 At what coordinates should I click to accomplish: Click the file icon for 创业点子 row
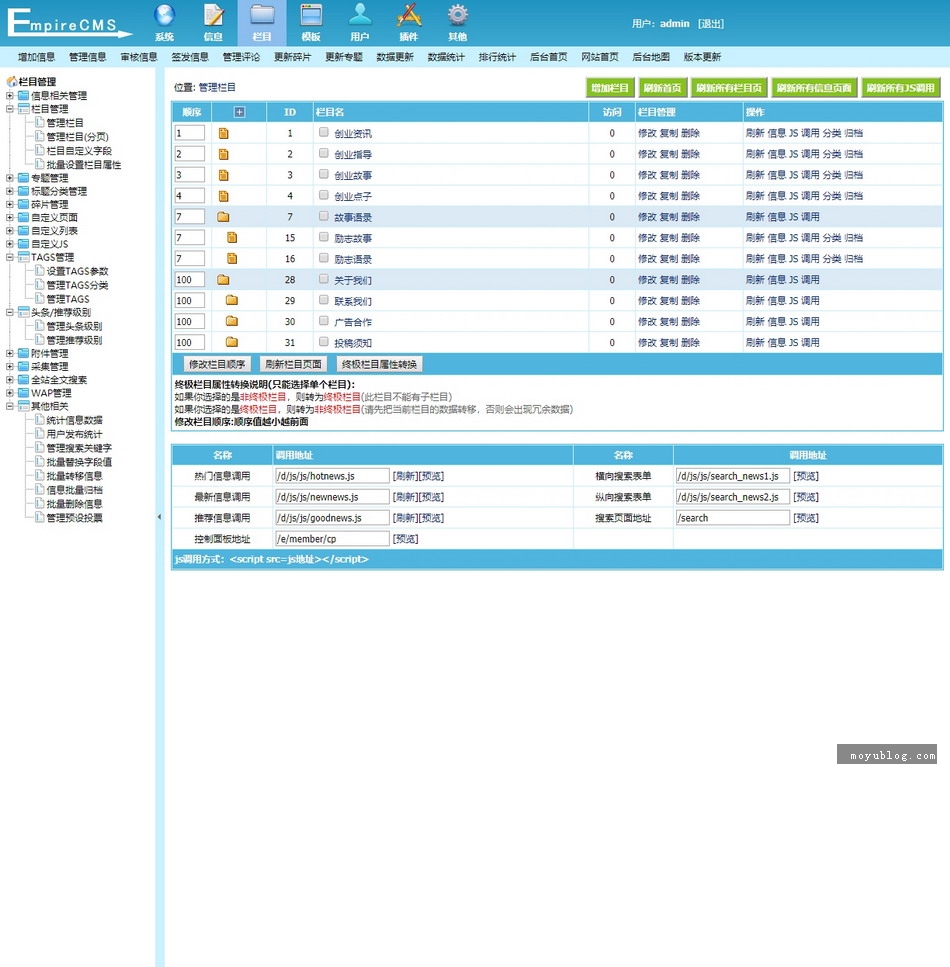[223, 196]
